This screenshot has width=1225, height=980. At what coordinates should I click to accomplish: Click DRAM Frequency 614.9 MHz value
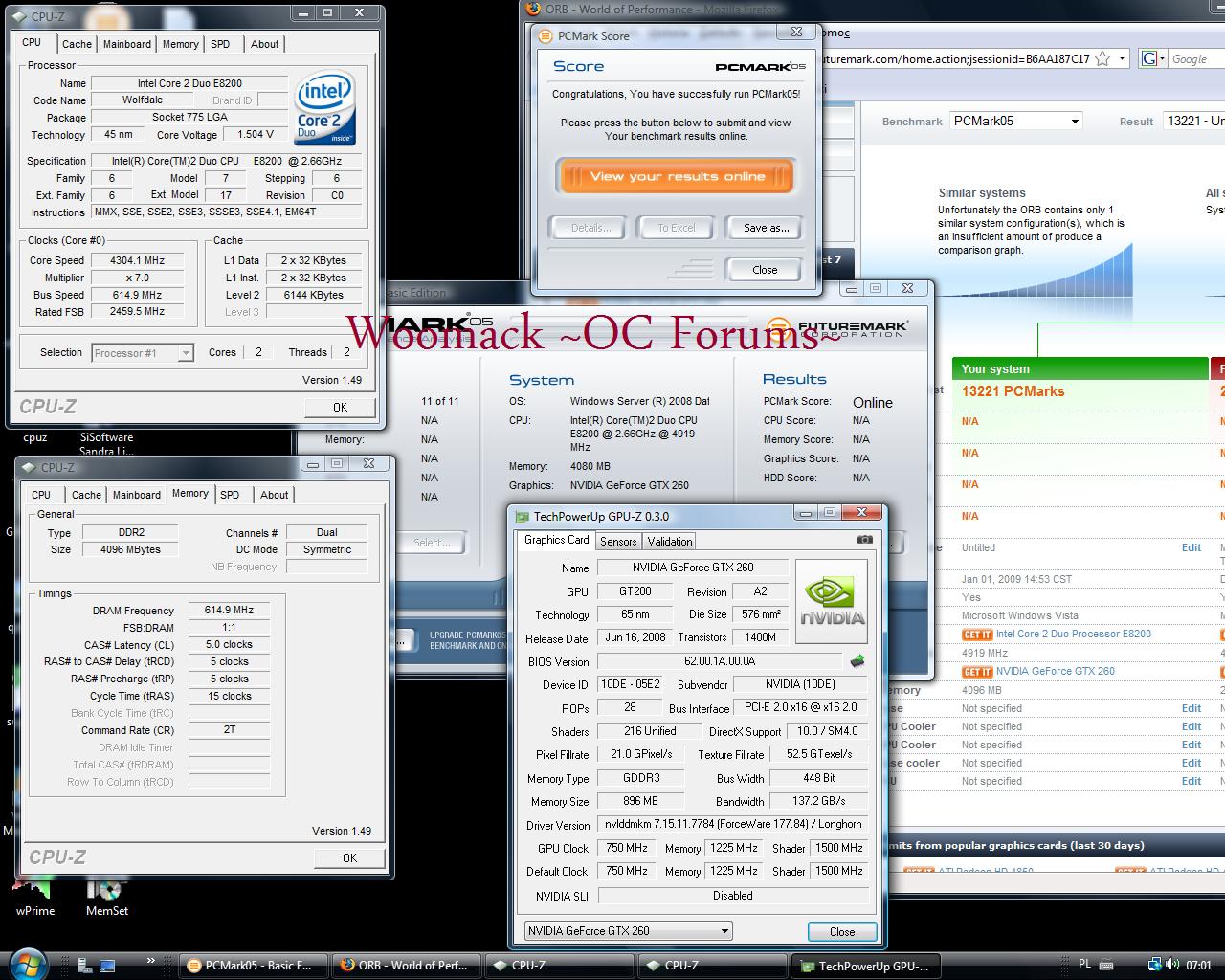[230, 610]
